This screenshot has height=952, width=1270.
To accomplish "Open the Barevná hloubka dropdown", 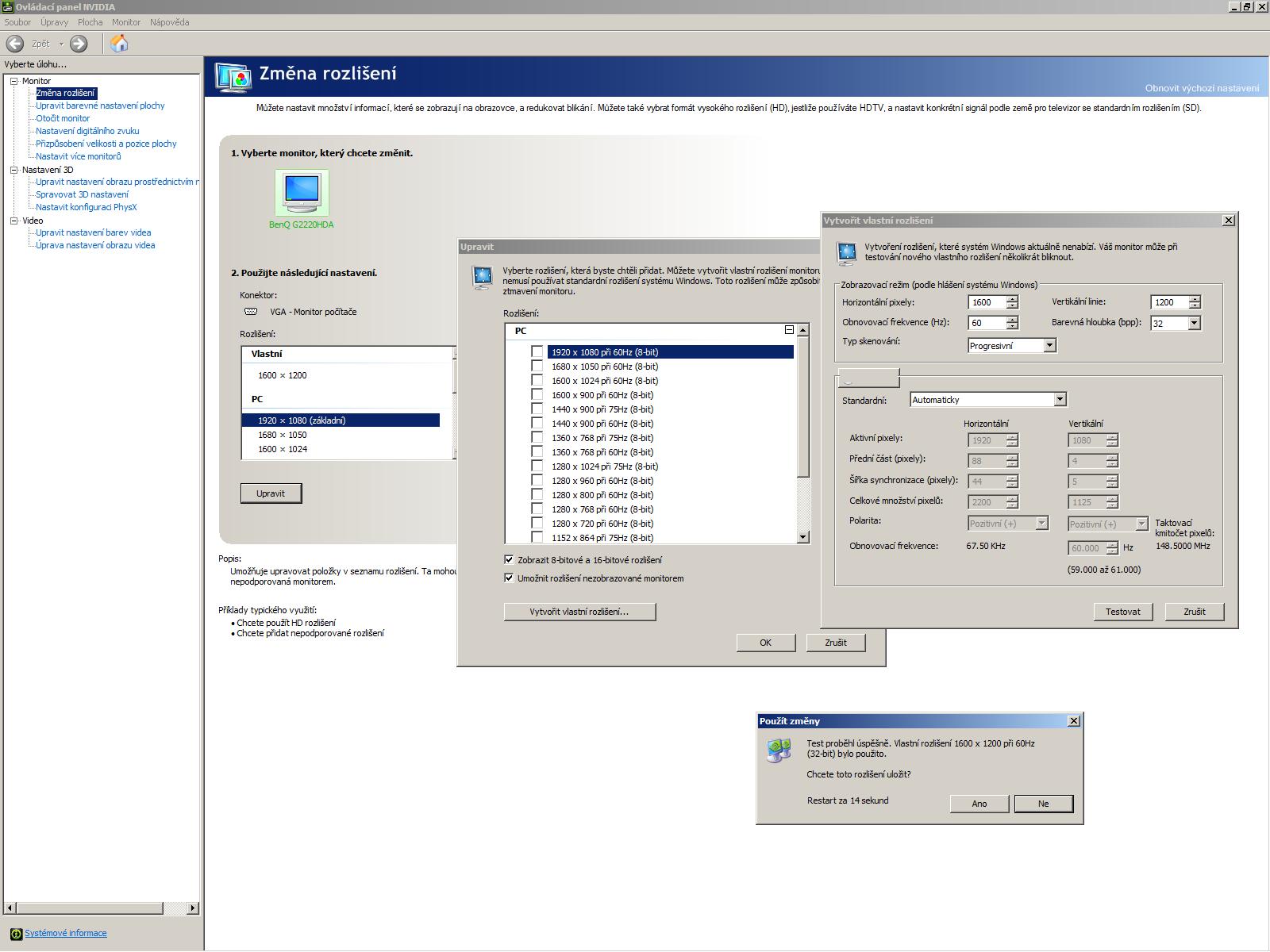I will (1194, 323).
